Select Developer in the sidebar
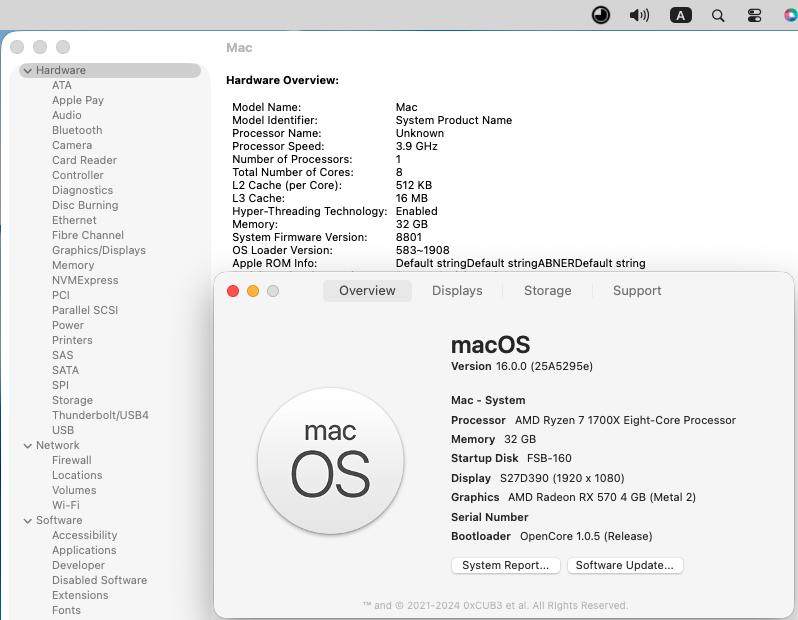Viewport: 798px width, 620px height. pyautogui.click(x=78, y=566)
